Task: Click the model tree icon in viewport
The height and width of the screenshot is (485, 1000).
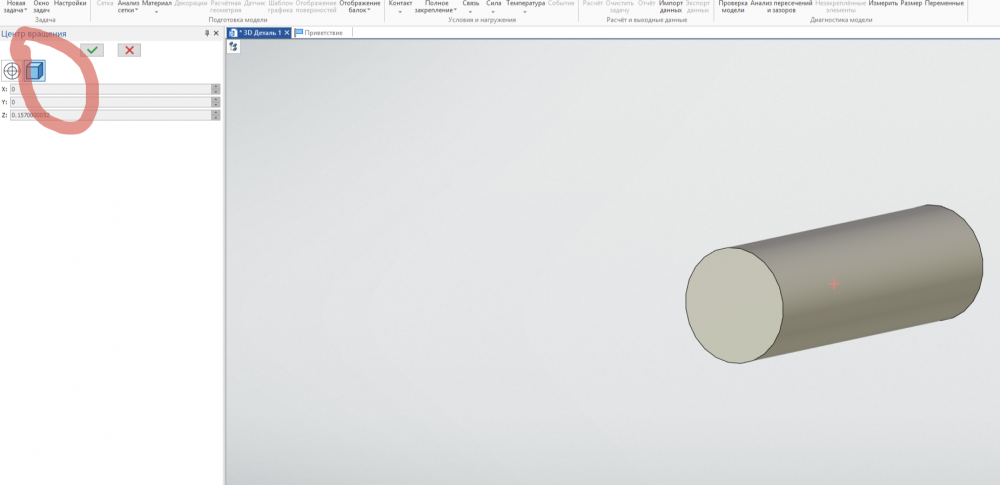Action: point(233,47)
